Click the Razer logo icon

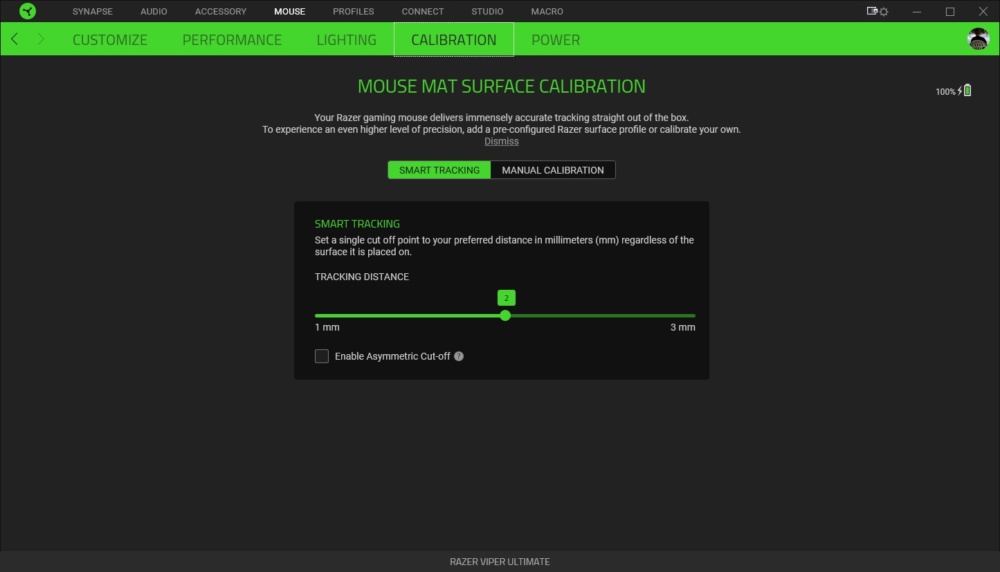coord(27,11)
